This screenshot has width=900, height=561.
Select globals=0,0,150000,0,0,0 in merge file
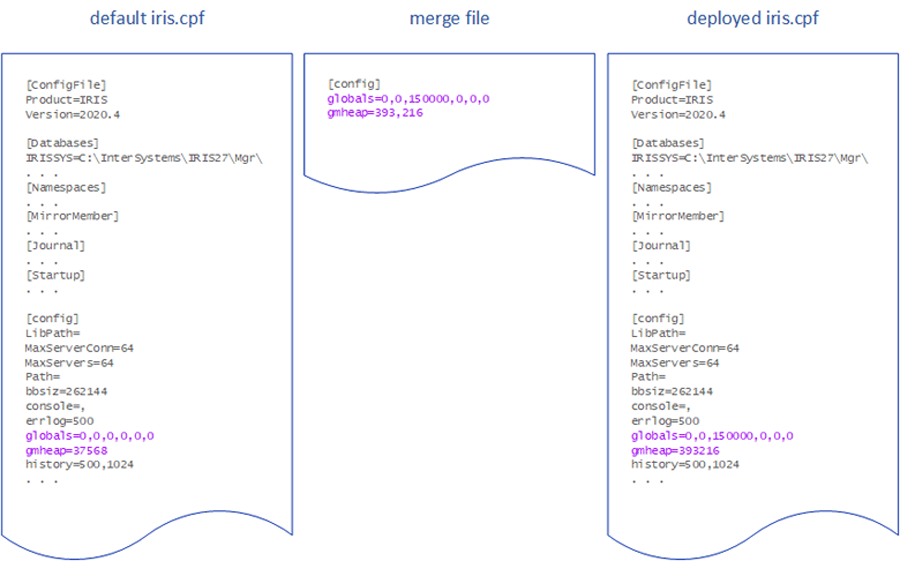point(408,99)
